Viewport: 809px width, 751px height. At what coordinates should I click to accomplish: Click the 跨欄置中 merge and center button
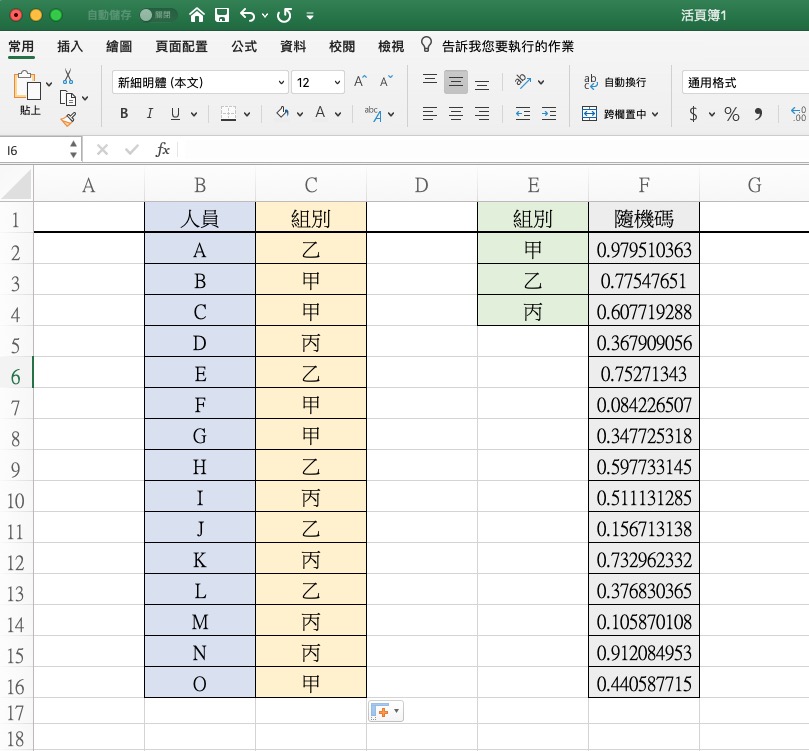(x=615, y=114)
